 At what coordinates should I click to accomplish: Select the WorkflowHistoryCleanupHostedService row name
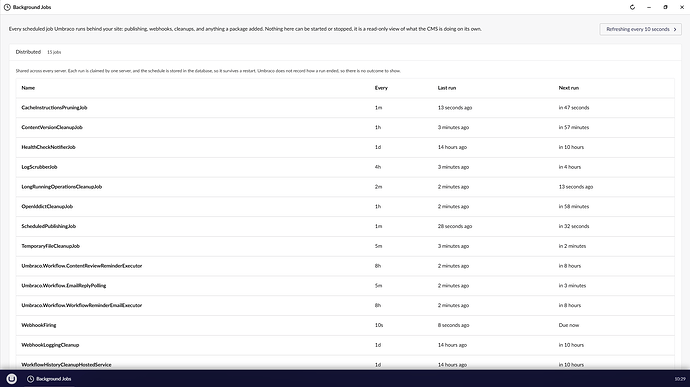tap(66, 365)
